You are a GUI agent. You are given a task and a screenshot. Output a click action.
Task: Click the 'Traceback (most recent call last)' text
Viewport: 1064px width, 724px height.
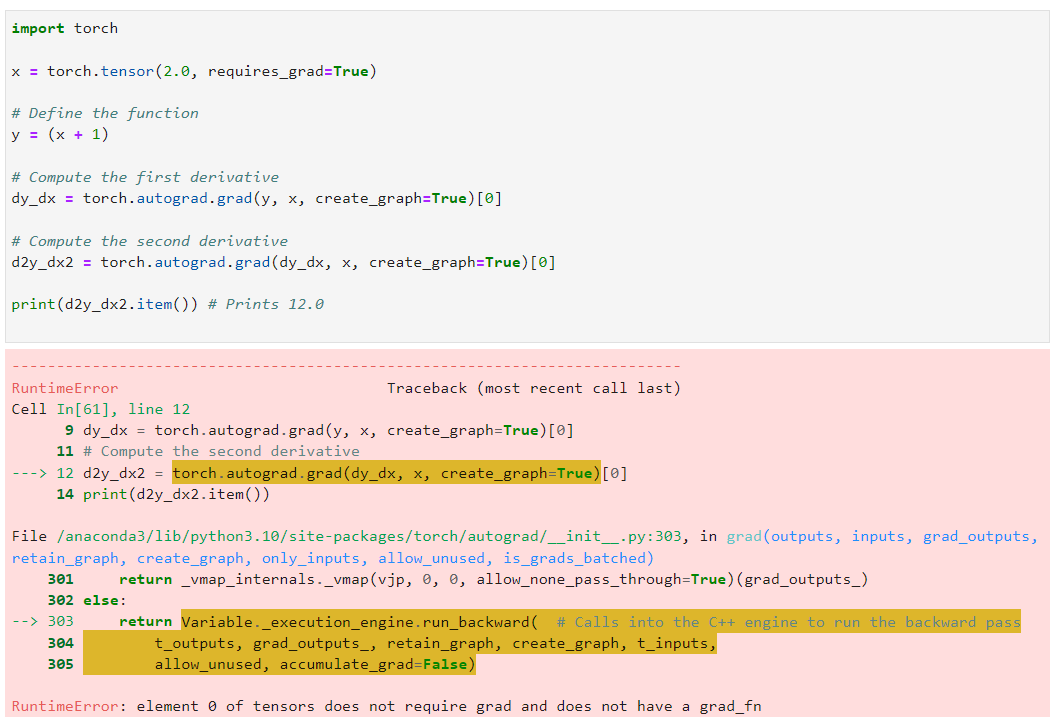tap(533, 388)
